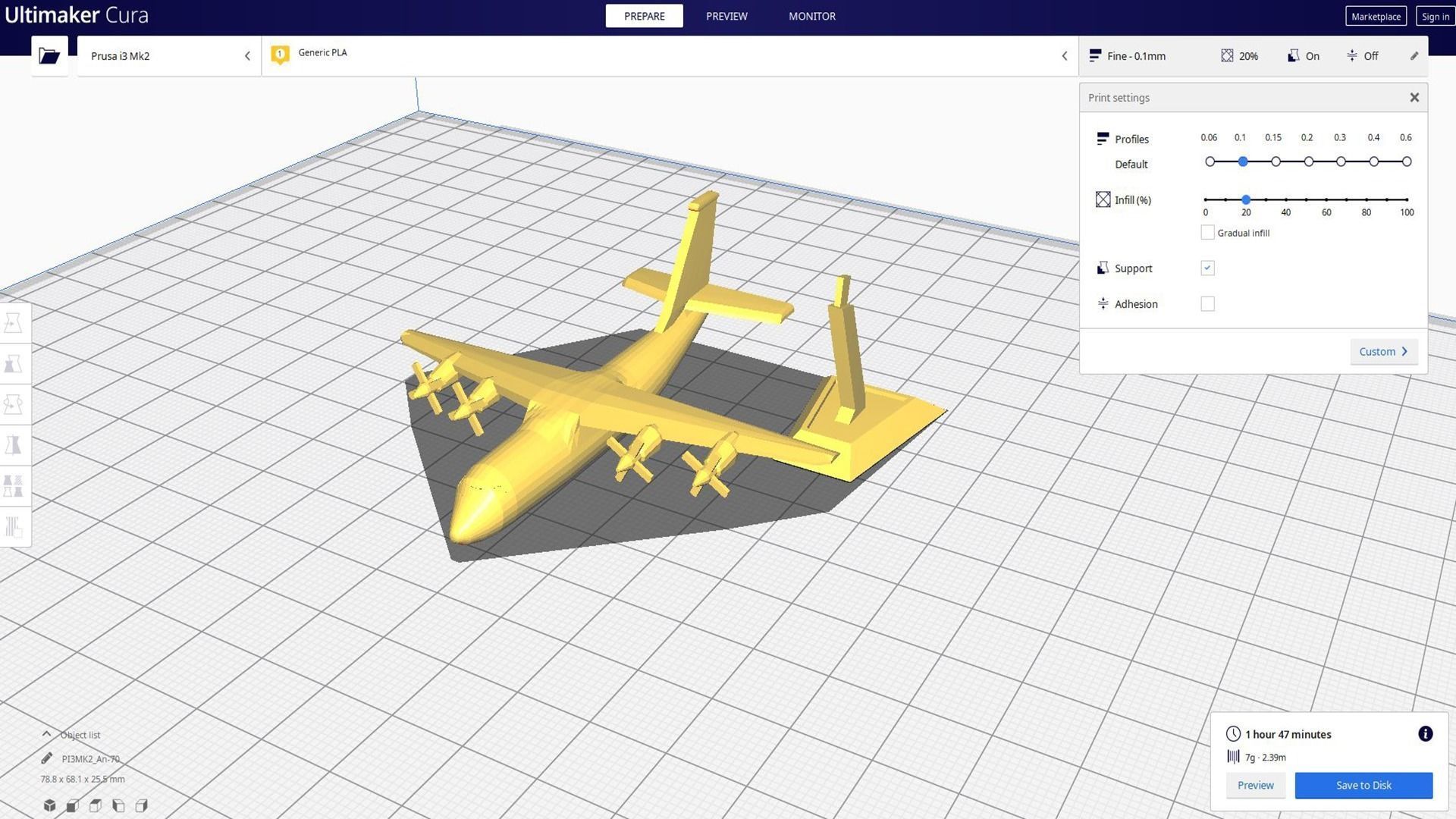Image resolution: width=1456 pixels, height=819 pixels.
Task: Switch to 3D view cube icon
Action: coord(49,805)
